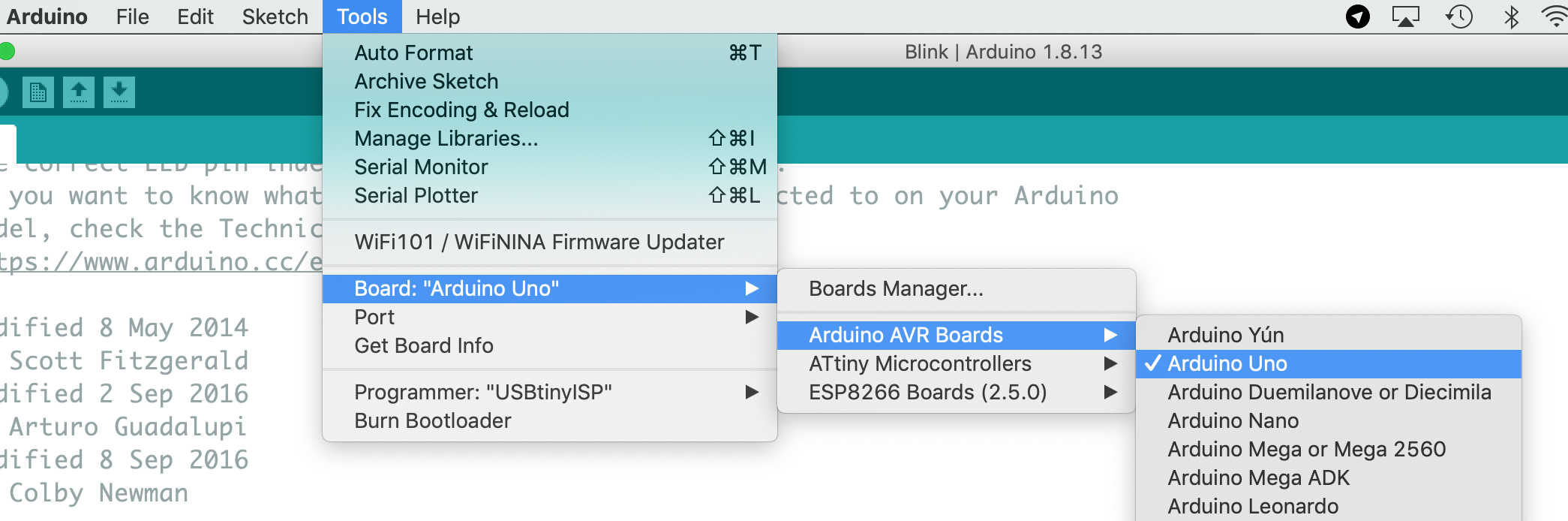Open the Sketch menu
1568x521 pixels.
[x=275, y=17]
